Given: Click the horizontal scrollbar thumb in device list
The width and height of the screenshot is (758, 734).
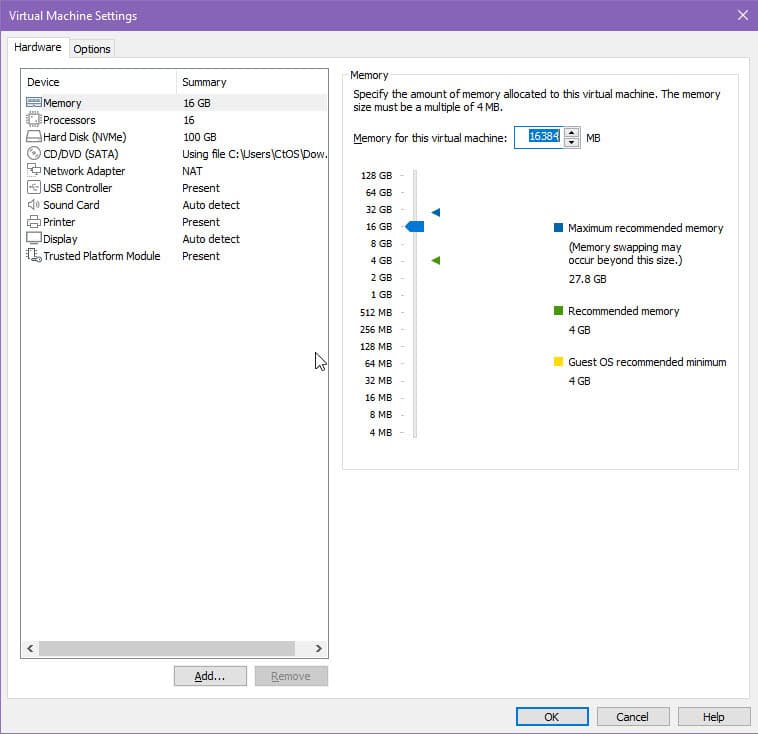Looking at the screenshot, I should pos(167,648).
